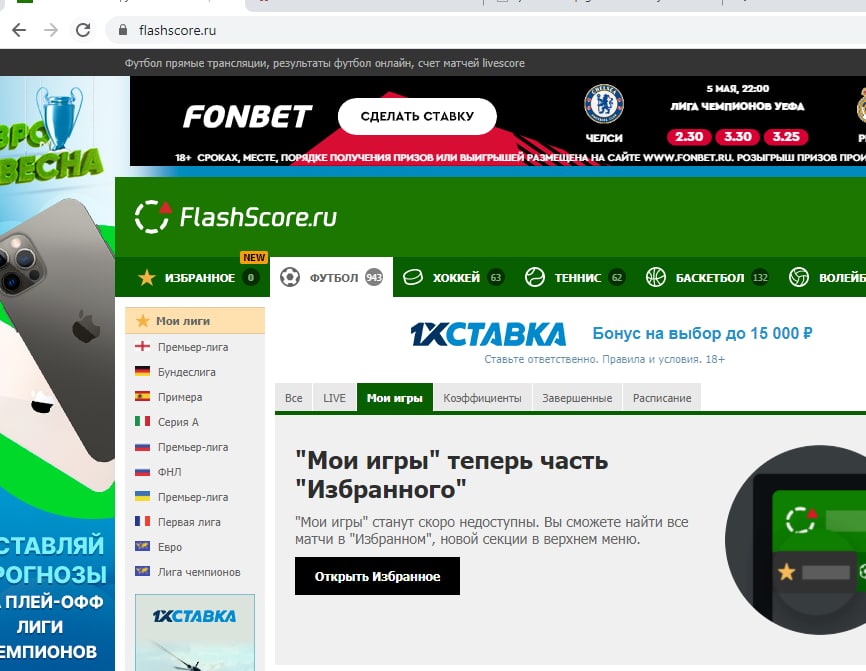Click the Ukrainian flag by Премьер-лига
The image size is (866, 671).
pyautogui.click(x=142, y=496)
